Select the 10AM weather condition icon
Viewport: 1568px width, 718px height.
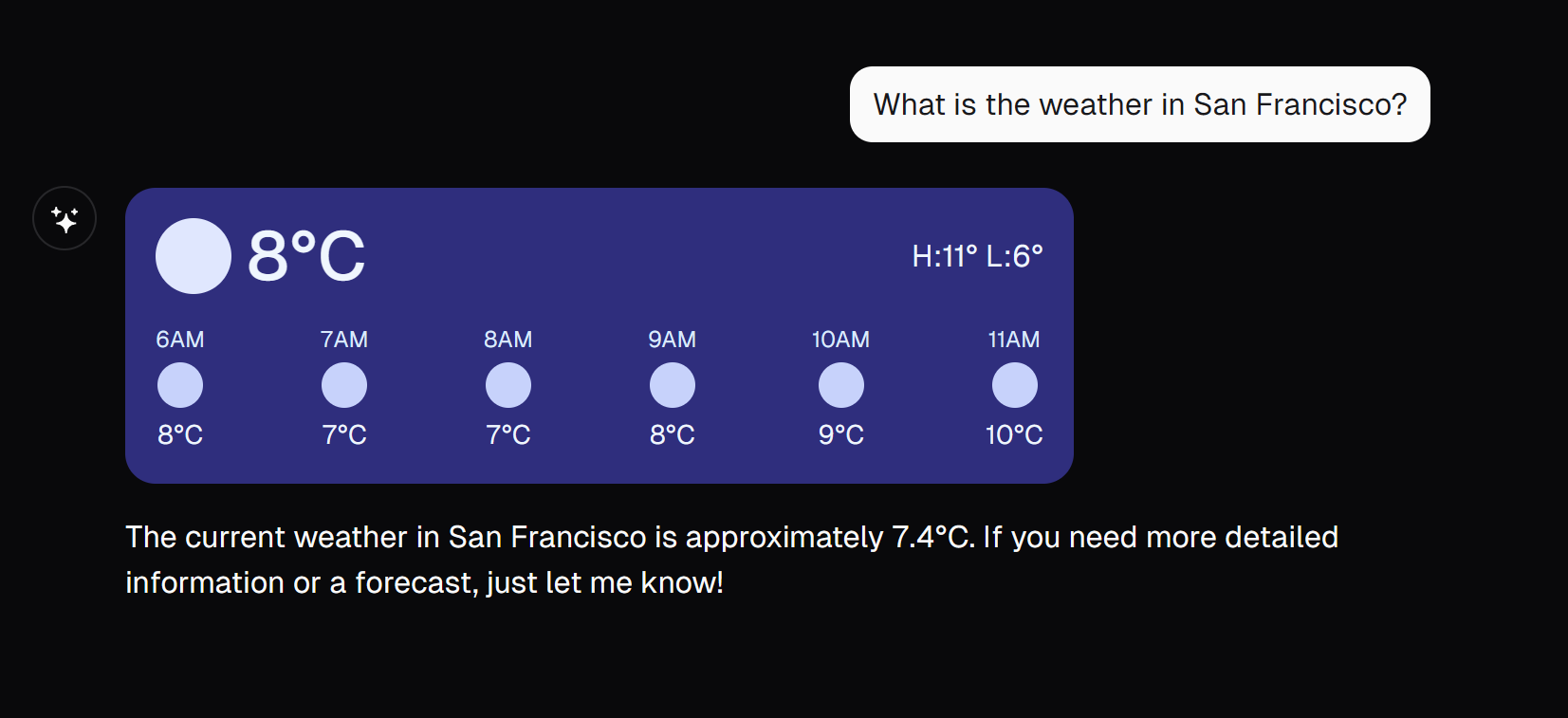pos(840,384)
